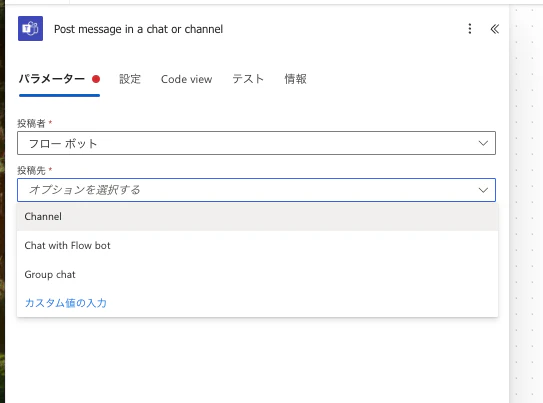Click the カスタム値の入力 link

click(x=65, y=303)
